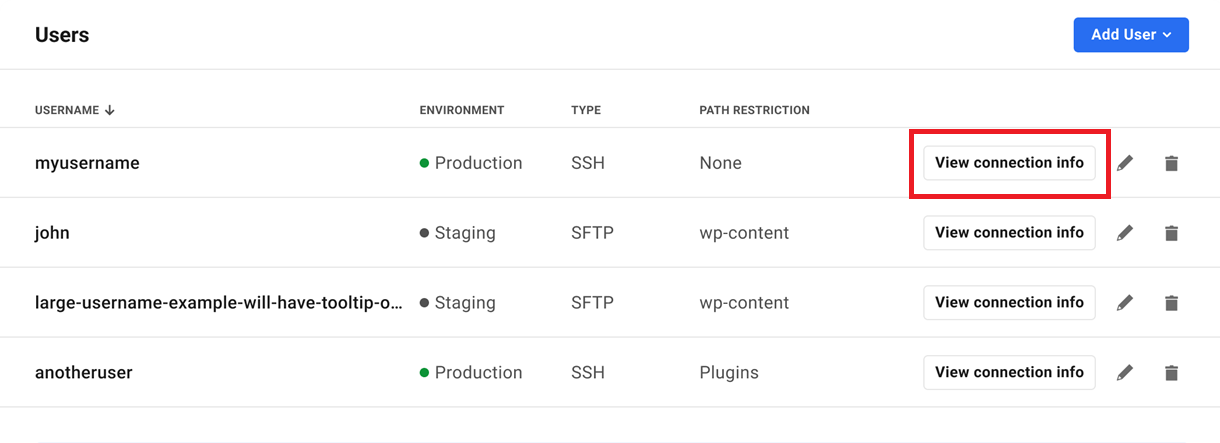Edit anotheruser with the pencil icon
The height and width of the screenshot is (443, 1220).
1125,372
